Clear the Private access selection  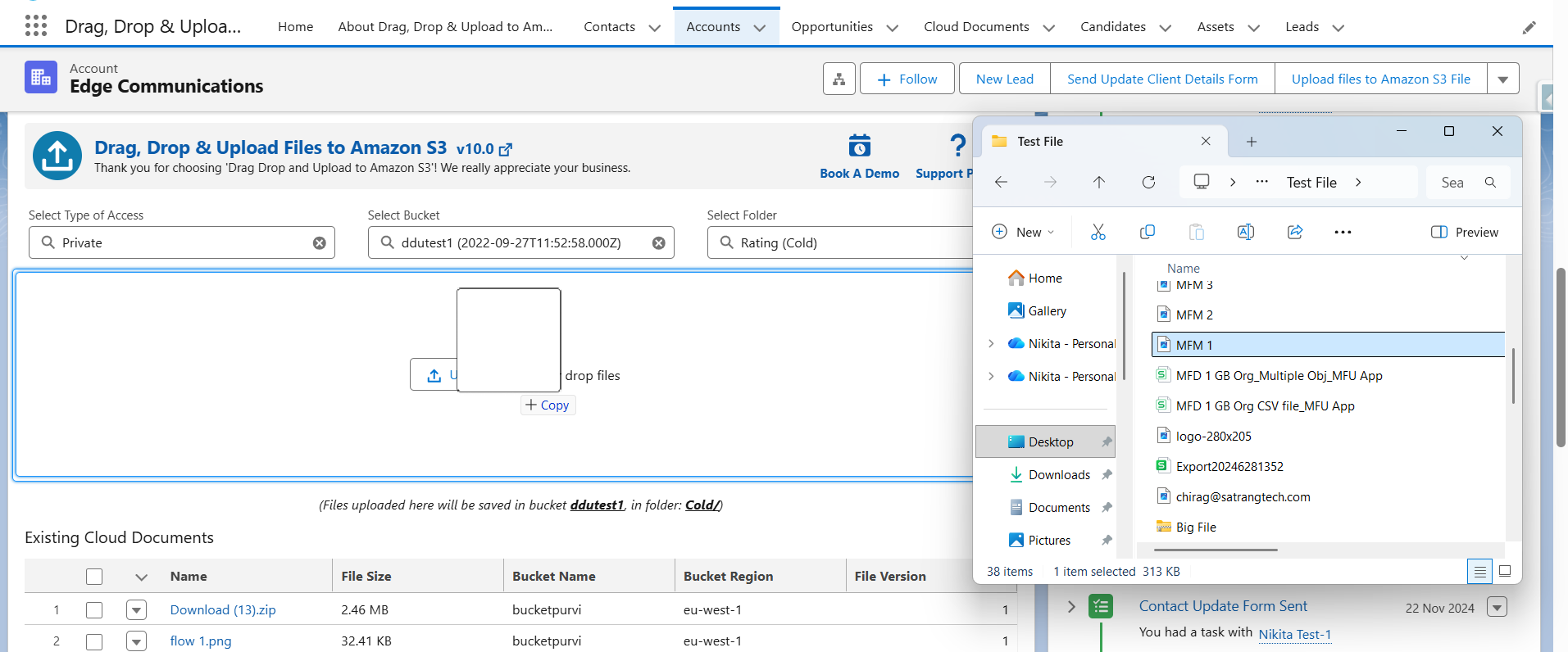320,243
